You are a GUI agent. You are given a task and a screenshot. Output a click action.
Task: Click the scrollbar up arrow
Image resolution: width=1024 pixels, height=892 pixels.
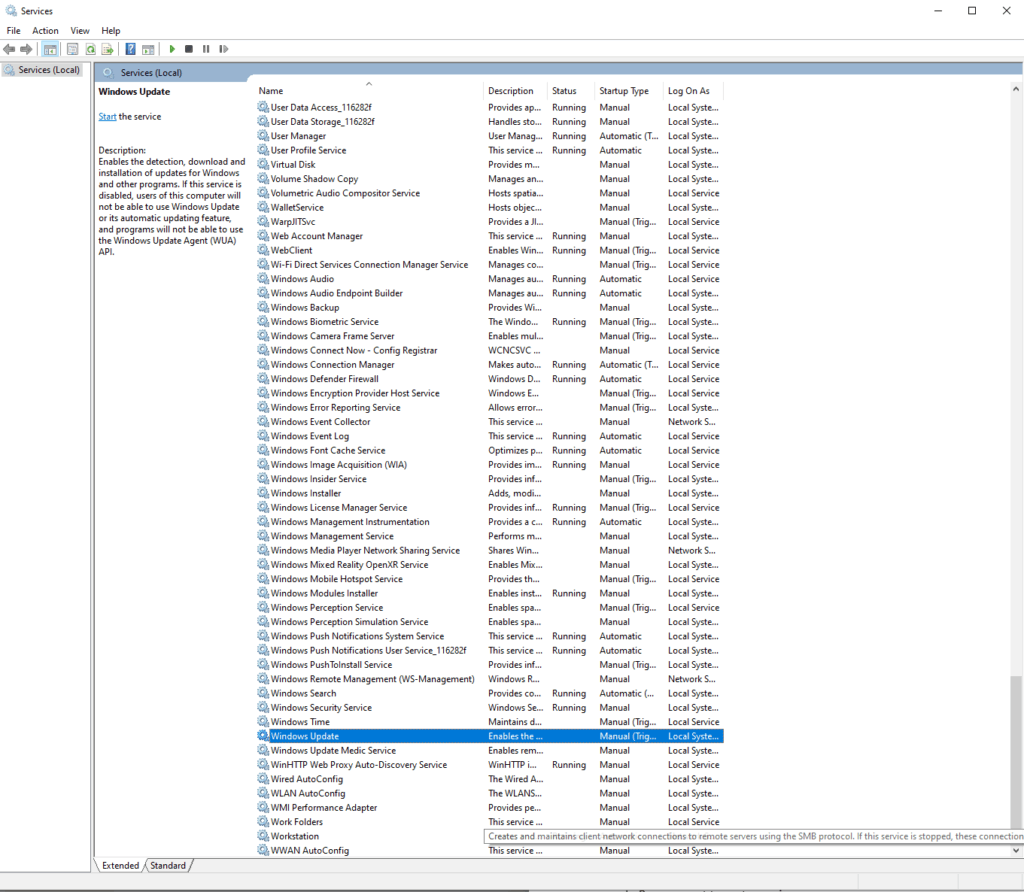1016,89
